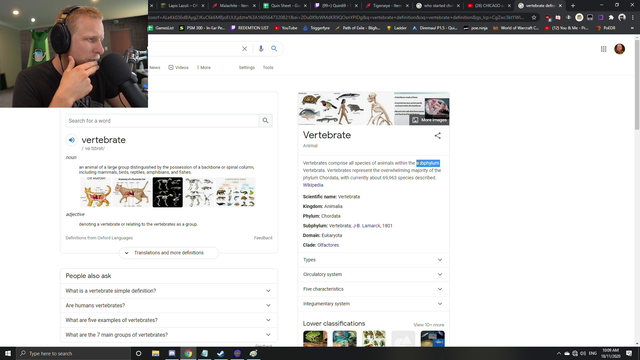Expand the Integumentary system section
Screen dimensions: 640x360
(x=373, y=304)
